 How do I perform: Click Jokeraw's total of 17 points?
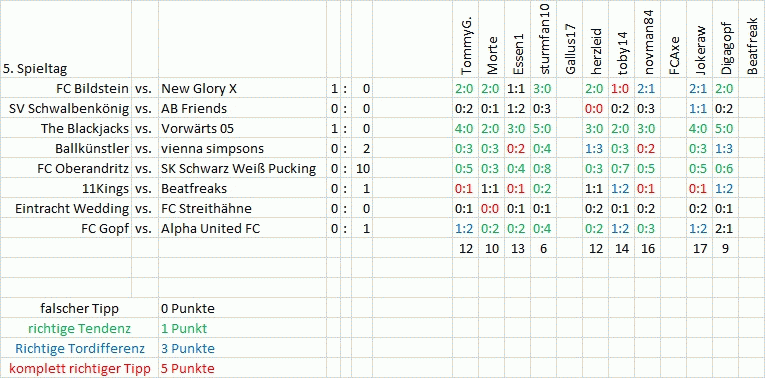pos(701,249)
